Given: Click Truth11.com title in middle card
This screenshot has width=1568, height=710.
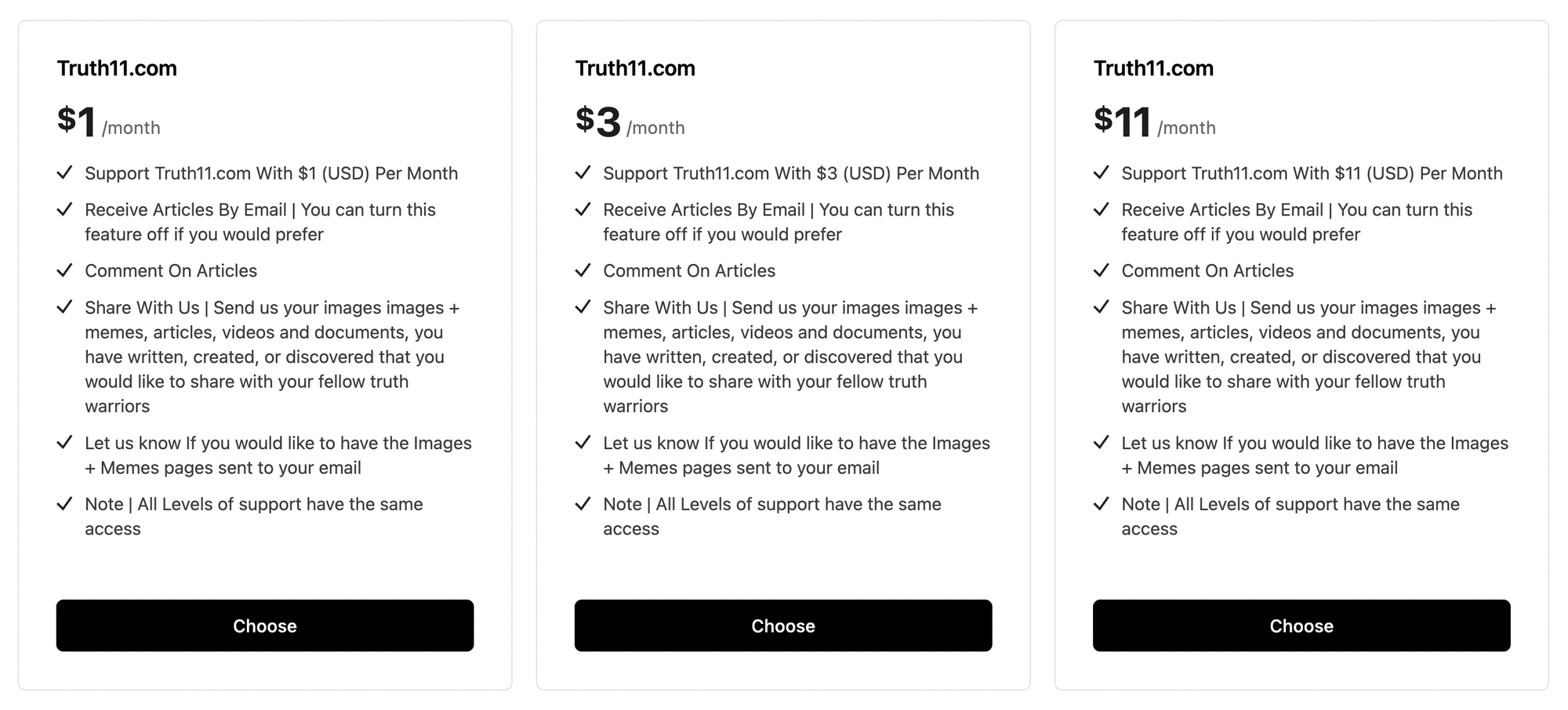Looking at the screenshot, I should (x=635, y=68).
